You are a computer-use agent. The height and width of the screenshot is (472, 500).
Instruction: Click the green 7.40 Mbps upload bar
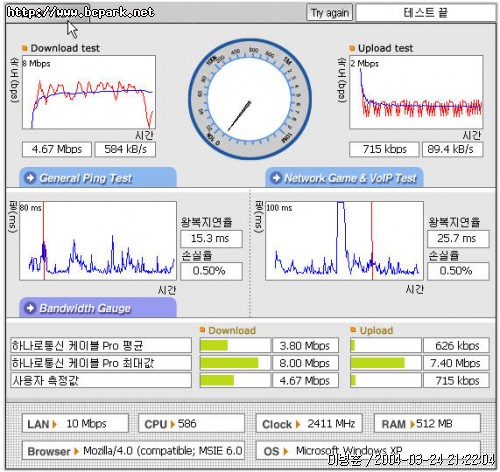[x=378, y=363]
